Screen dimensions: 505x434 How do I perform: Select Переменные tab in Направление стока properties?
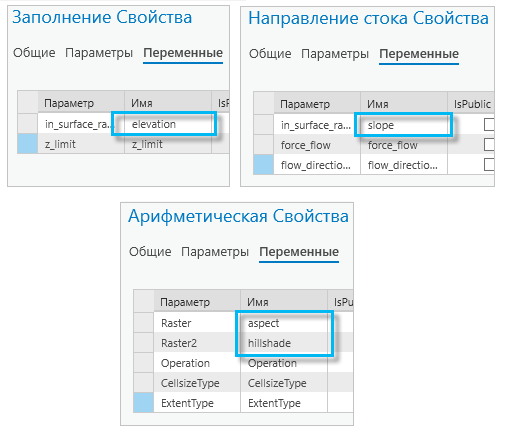(419, 54)
